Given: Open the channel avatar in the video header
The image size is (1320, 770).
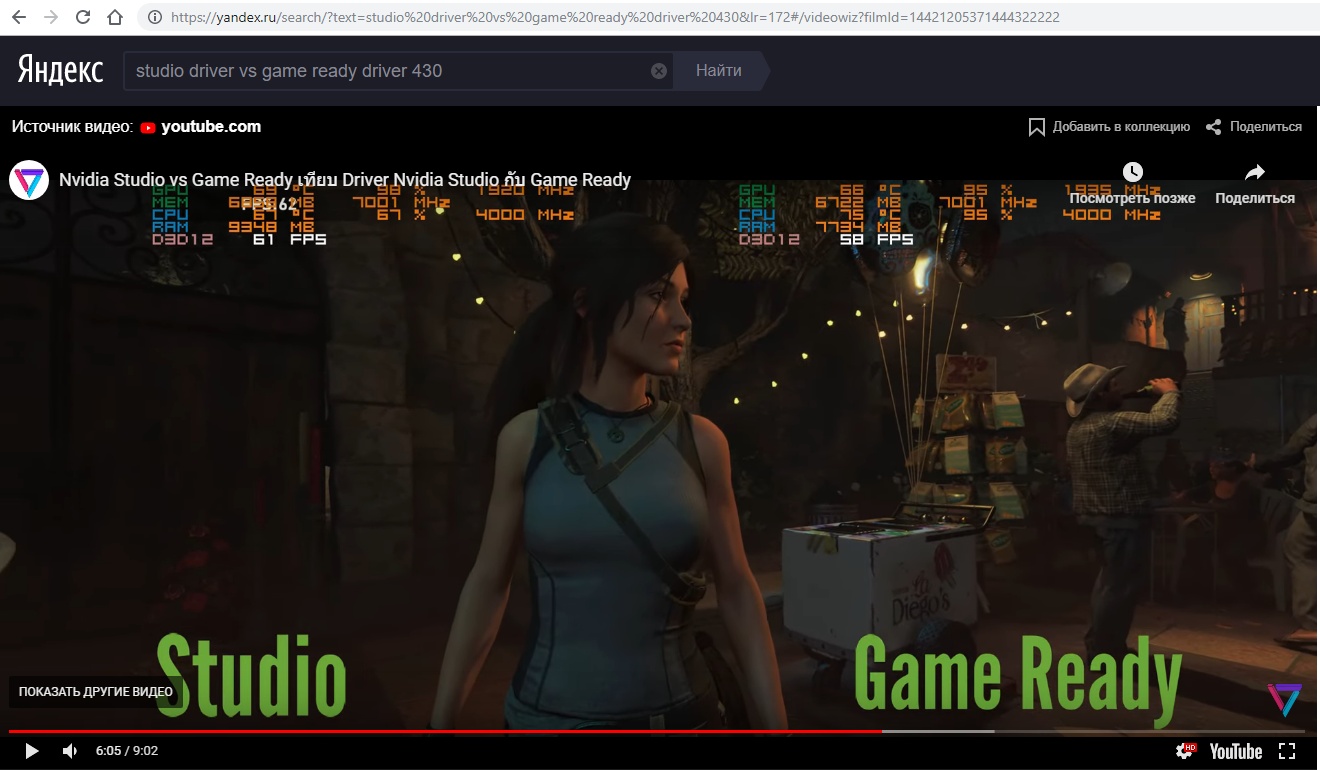Looking at the screenshot, I should coord(29,180).
